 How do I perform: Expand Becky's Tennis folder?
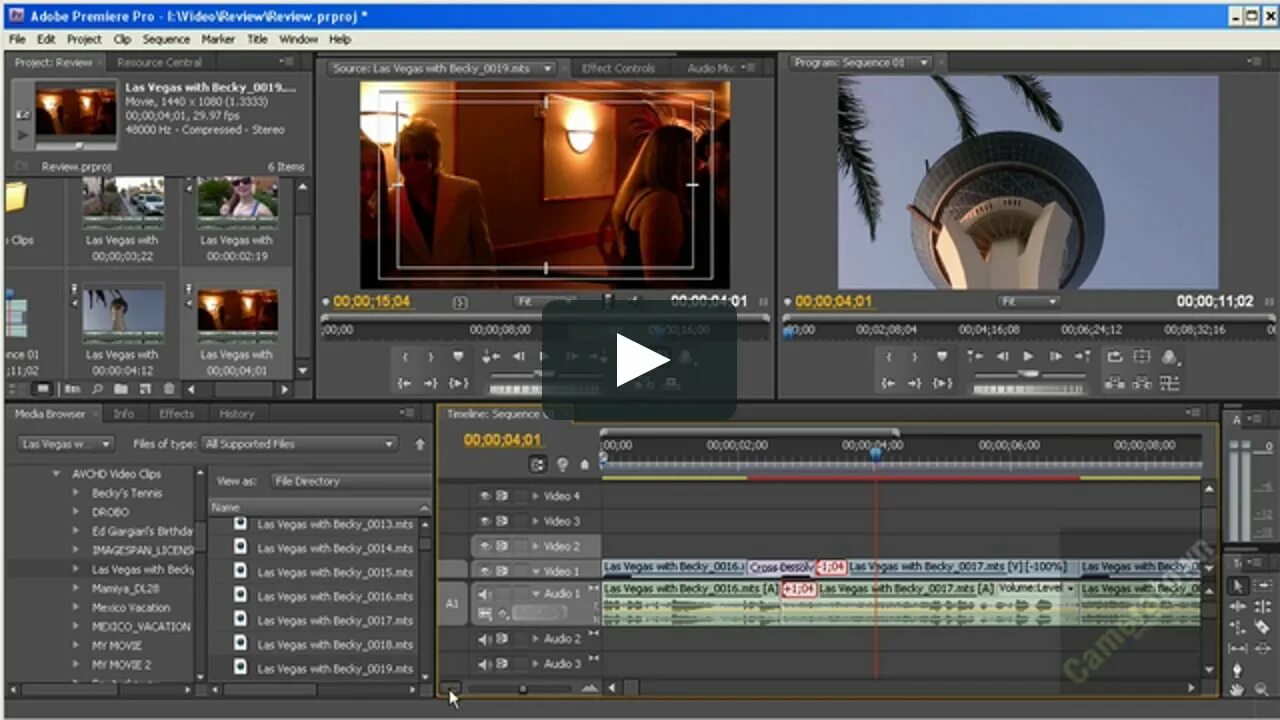coord(76,493)
